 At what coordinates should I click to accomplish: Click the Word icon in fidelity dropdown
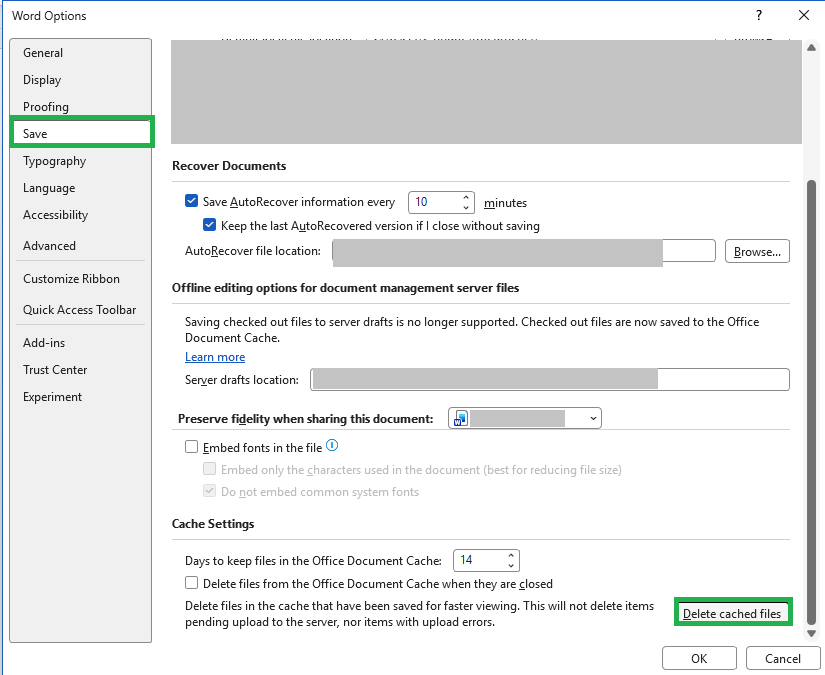pyautogui.click(x=460, y=419)
